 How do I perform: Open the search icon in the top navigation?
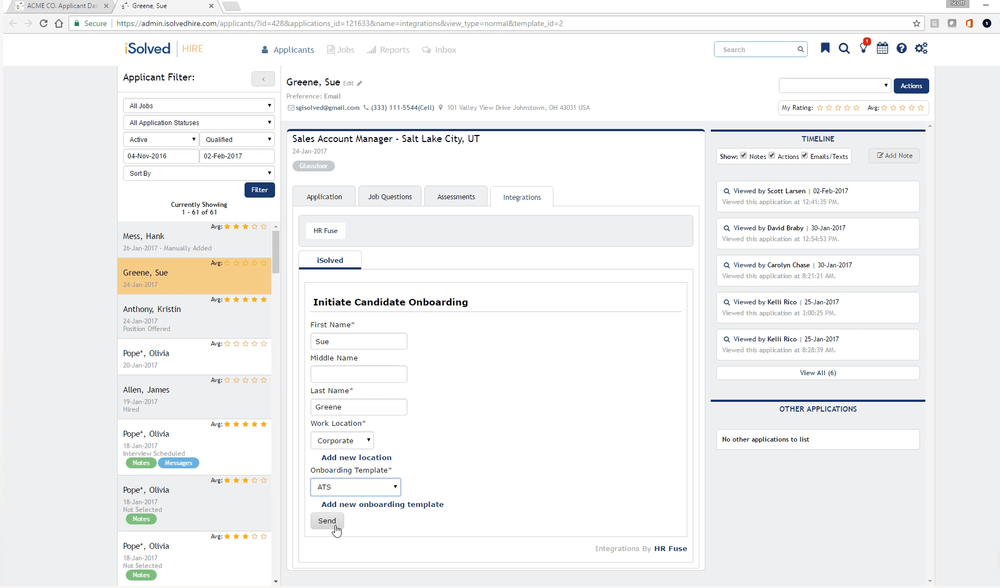[x=843, y=48]
